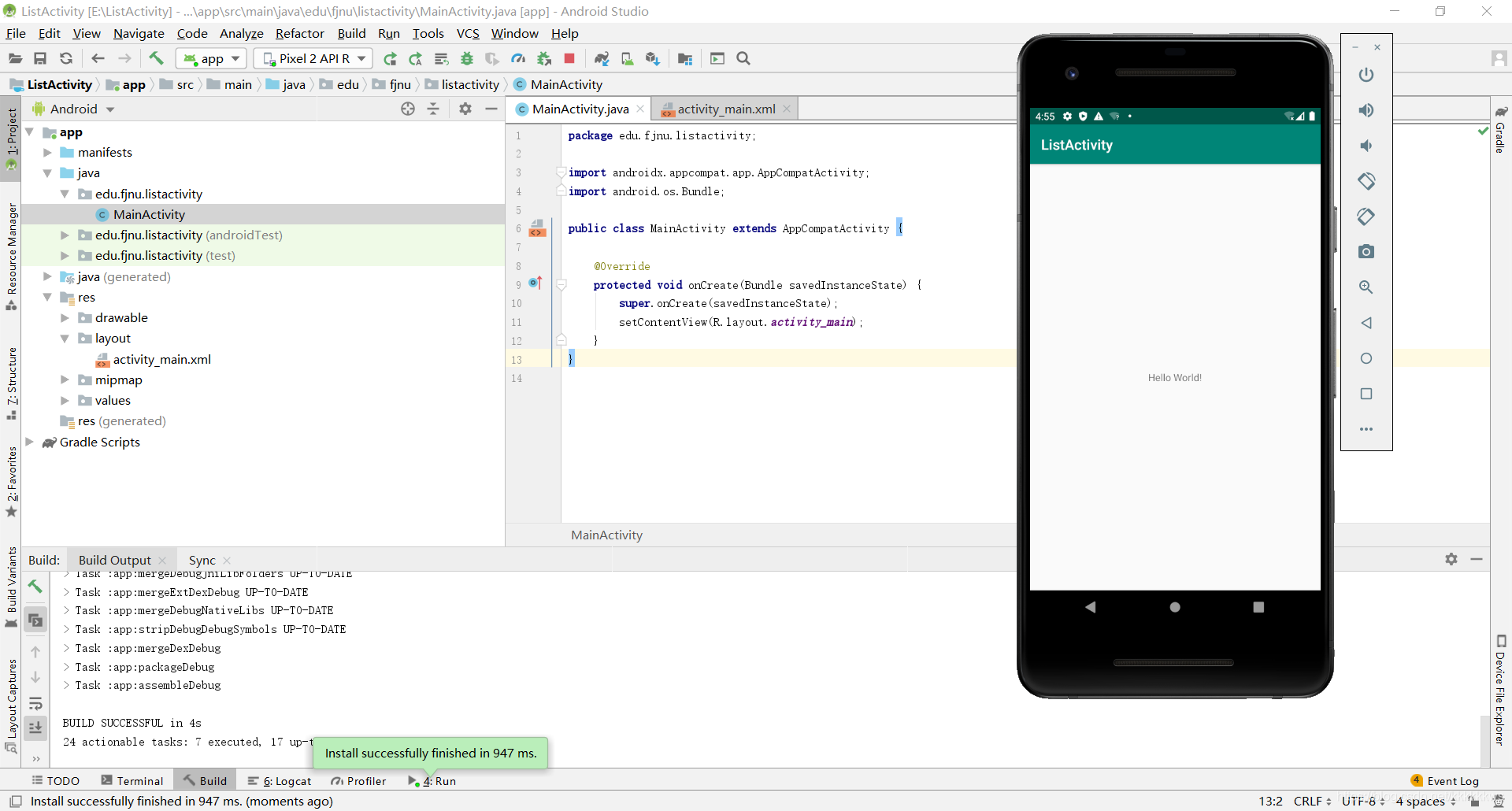Go back with the left arrow icon
This screenshot has width=1512, height=811.
(x=98, y=59)
